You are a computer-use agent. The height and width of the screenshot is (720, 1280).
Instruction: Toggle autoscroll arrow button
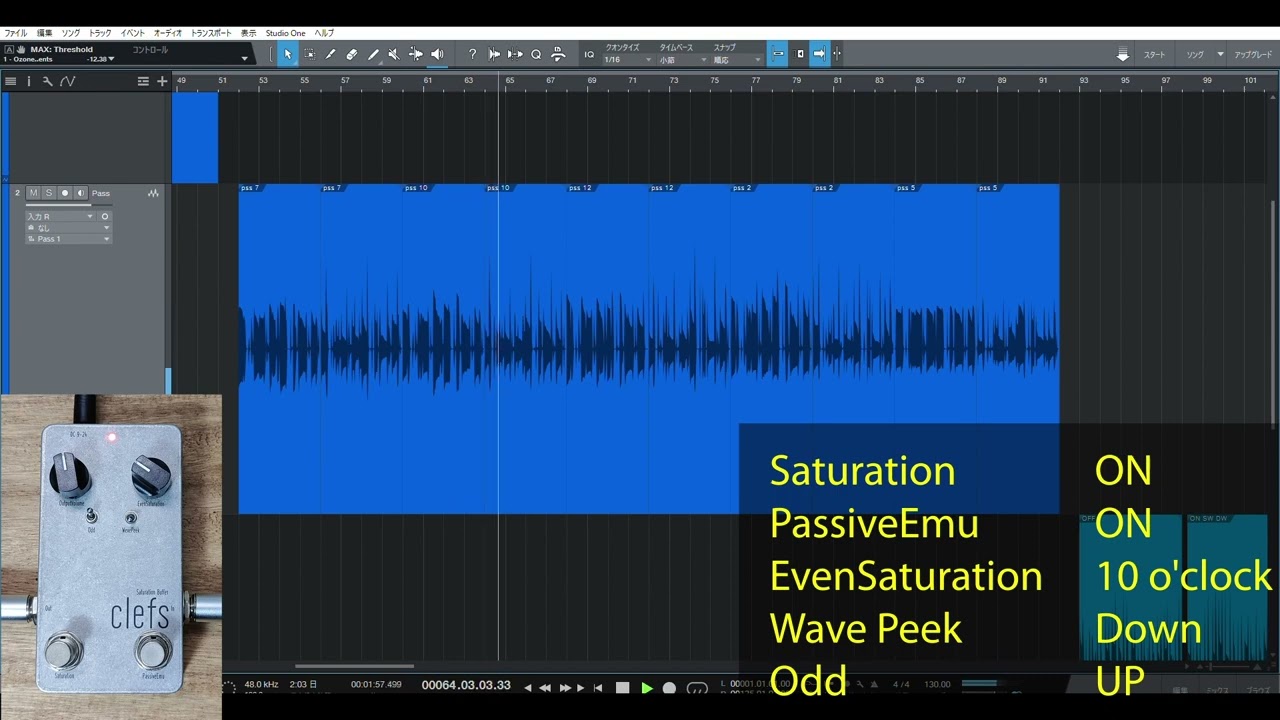(819, 54)
